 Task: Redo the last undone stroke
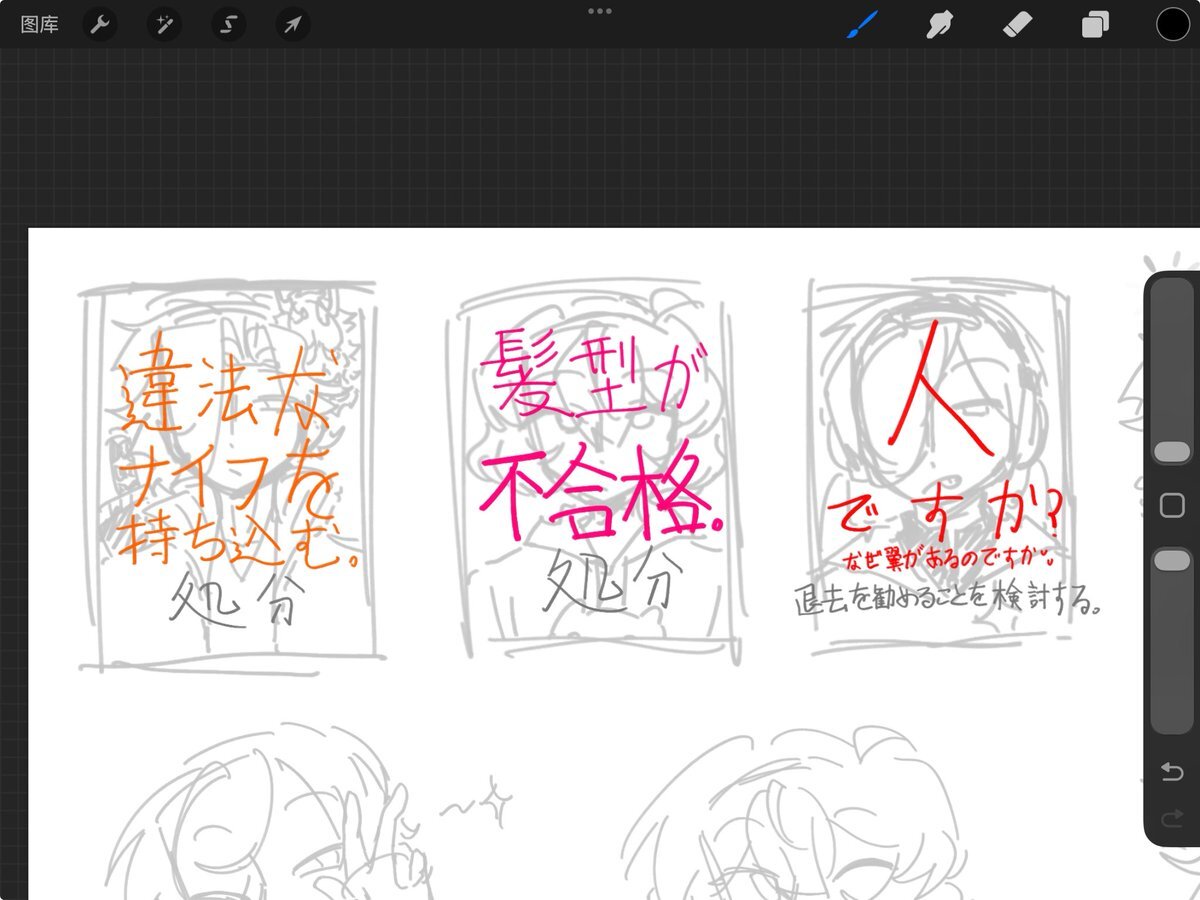coord(1172,821)
